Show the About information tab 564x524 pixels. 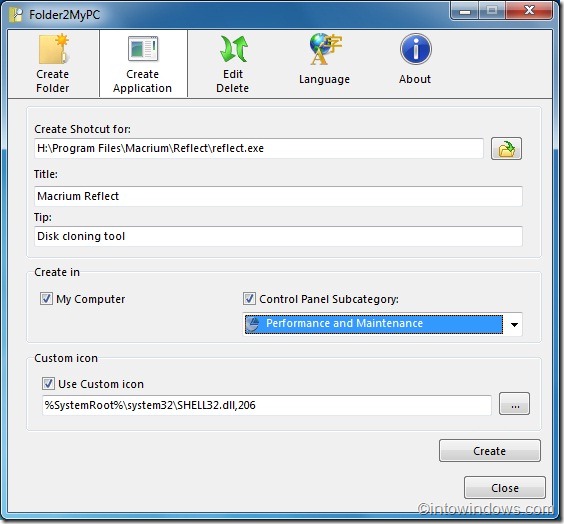coord(415,59)
